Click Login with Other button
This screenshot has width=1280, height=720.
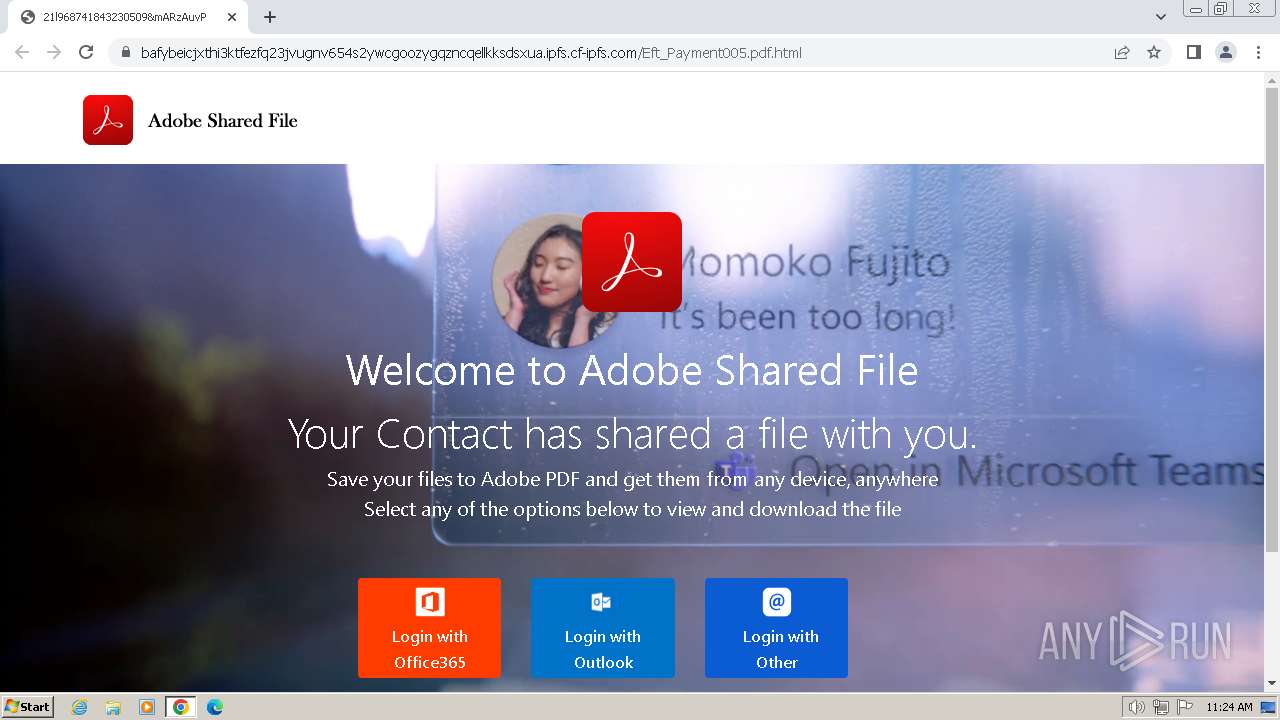tap(777, 628)
